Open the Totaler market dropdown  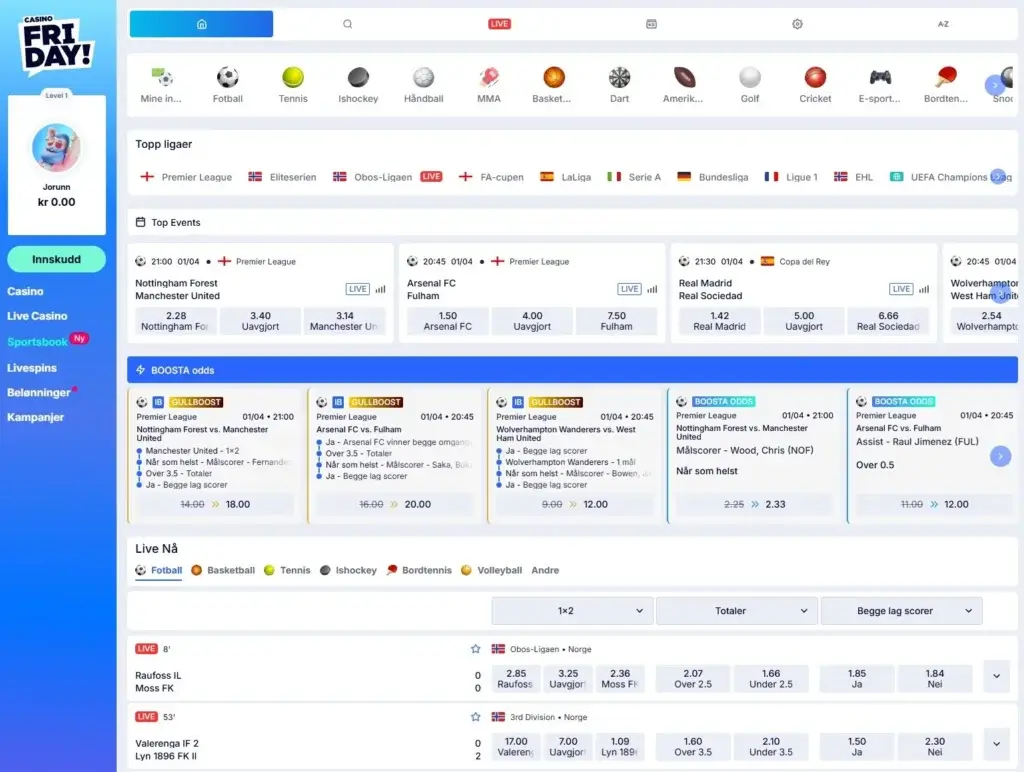coord(737,611)
